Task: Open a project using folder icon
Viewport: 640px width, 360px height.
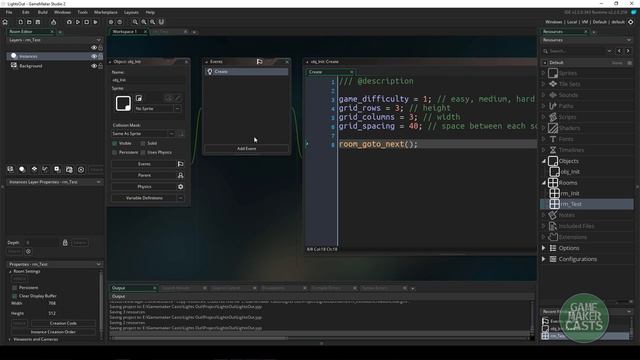Action: coord(29,22)
